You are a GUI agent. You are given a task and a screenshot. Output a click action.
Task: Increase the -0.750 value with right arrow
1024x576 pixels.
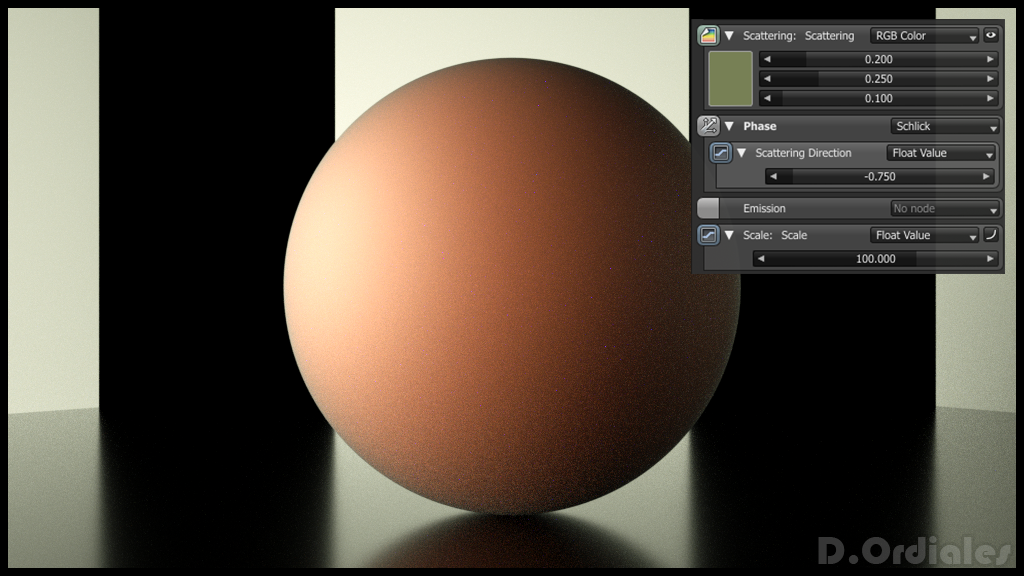[x=986, y=176]
